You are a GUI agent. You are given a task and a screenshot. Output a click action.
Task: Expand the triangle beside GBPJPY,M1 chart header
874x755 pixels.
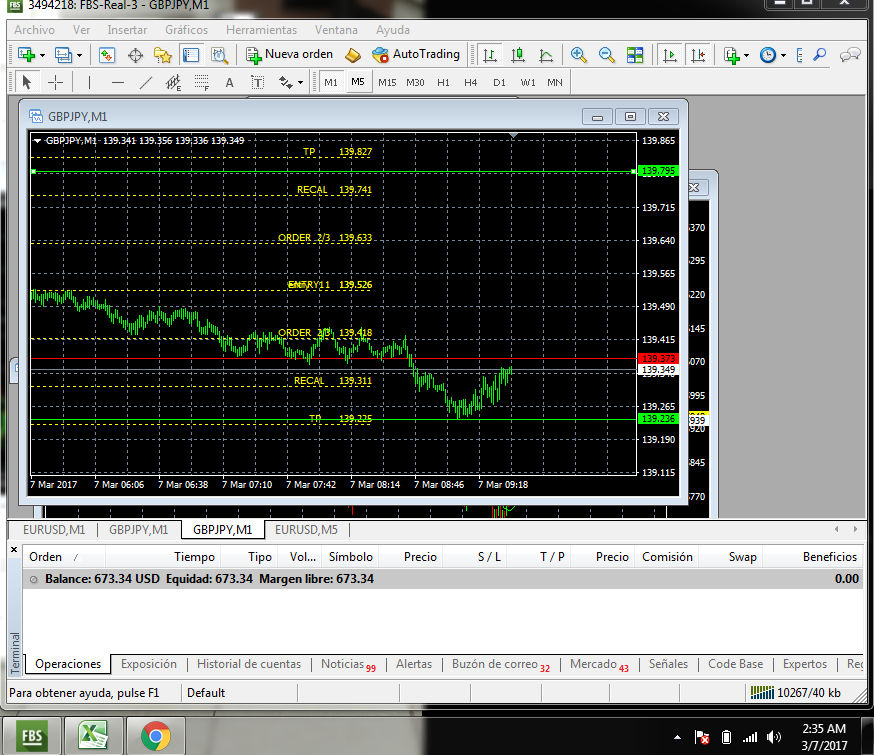click(37, 140)
